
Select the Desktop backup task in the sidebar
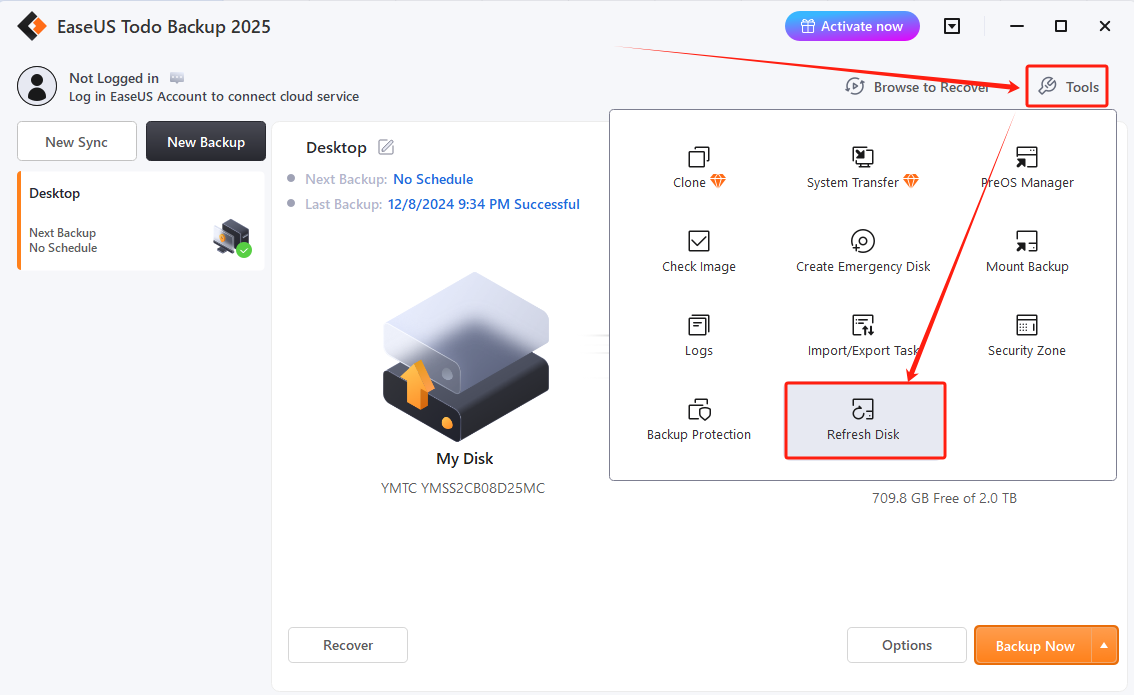[141, 221]
